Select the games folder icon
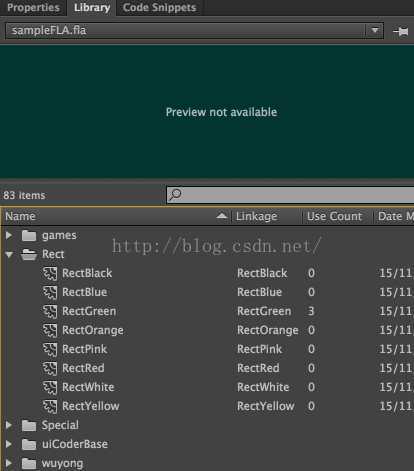The height and width of the screenshot is (471, 414). tap(29, 235)
